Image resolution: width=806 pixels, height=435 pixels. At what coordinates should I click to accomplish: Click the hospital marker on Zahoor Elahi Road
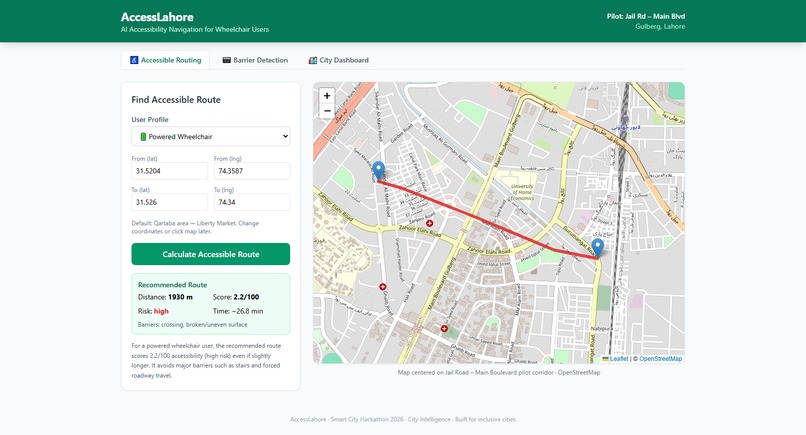click(430, 223)
